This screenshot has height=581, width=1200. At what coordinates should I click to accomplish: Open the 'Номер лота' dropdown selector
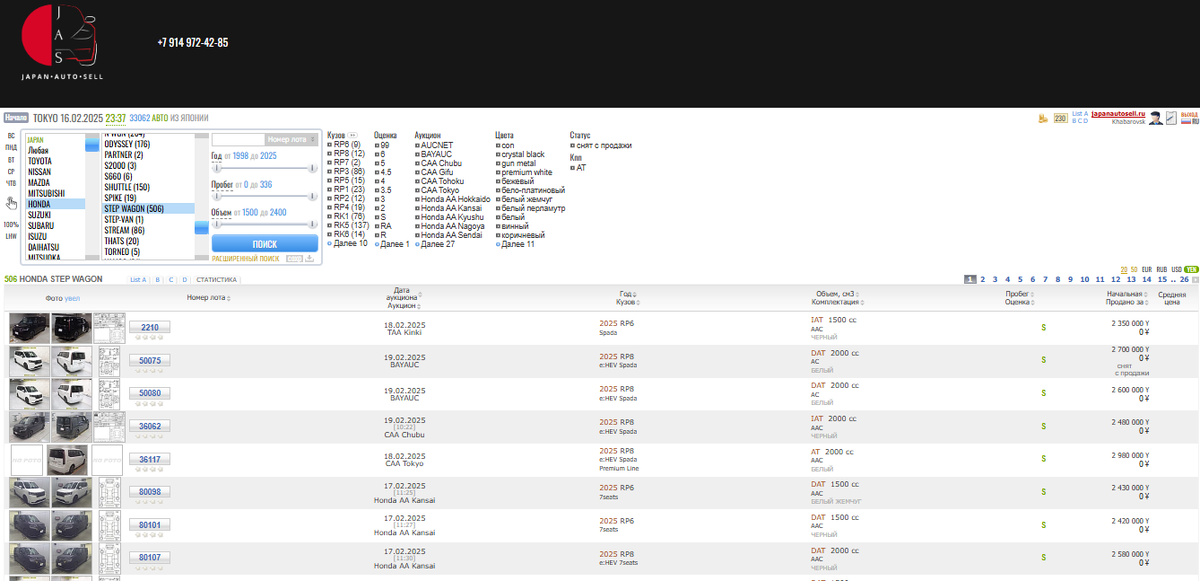point(291,139)
